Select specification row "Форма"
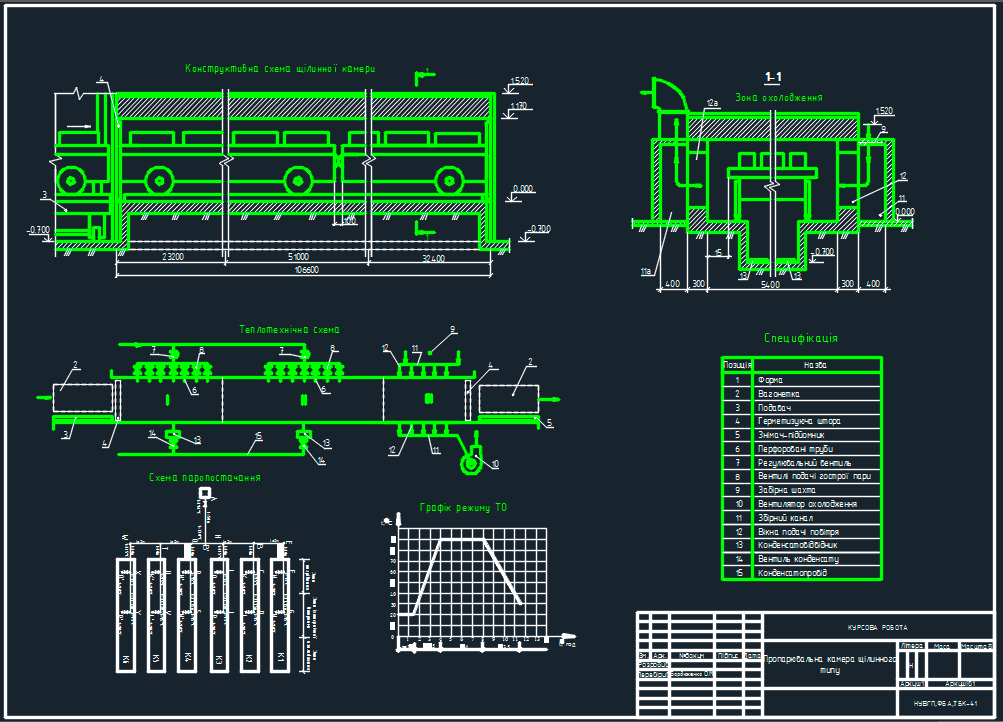The height and width of the screenshot is (722, 1003). pyautogui.click(x=802, y=380)
